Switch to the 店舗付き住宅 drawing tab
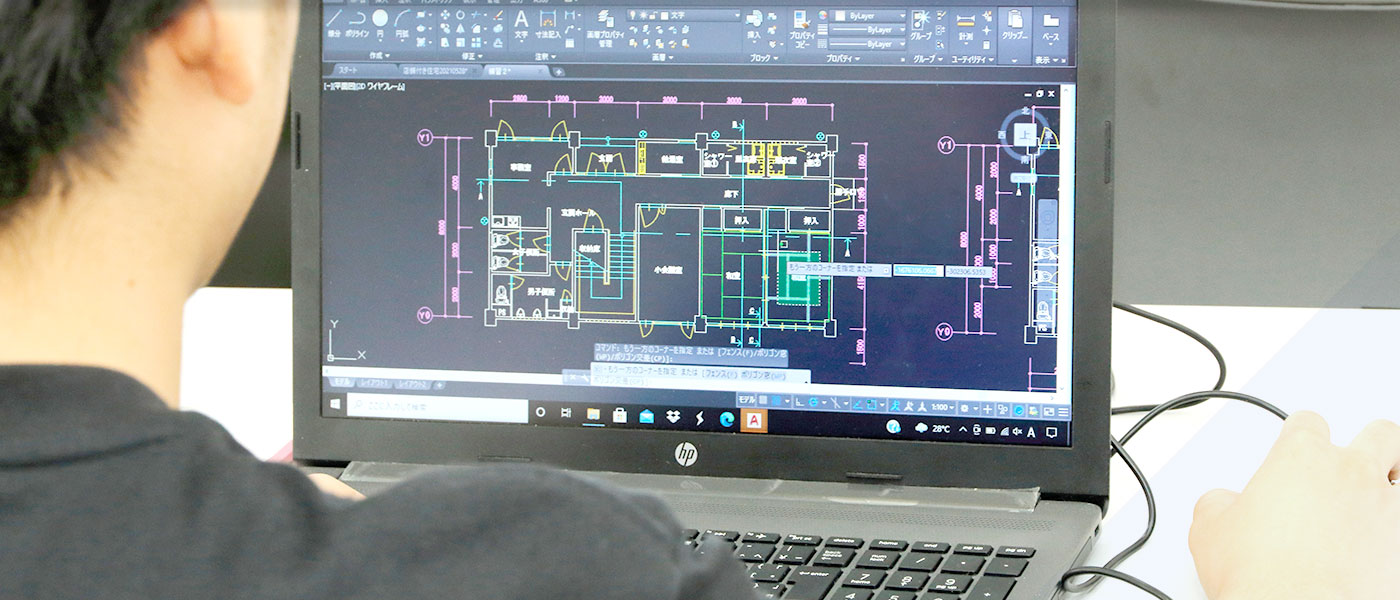1400x600 pixels. (x=437, y=71)
